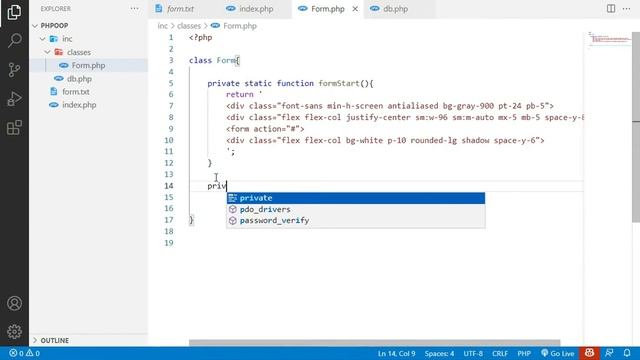Click line number 17 in the gutter

(x=169, y=220)
